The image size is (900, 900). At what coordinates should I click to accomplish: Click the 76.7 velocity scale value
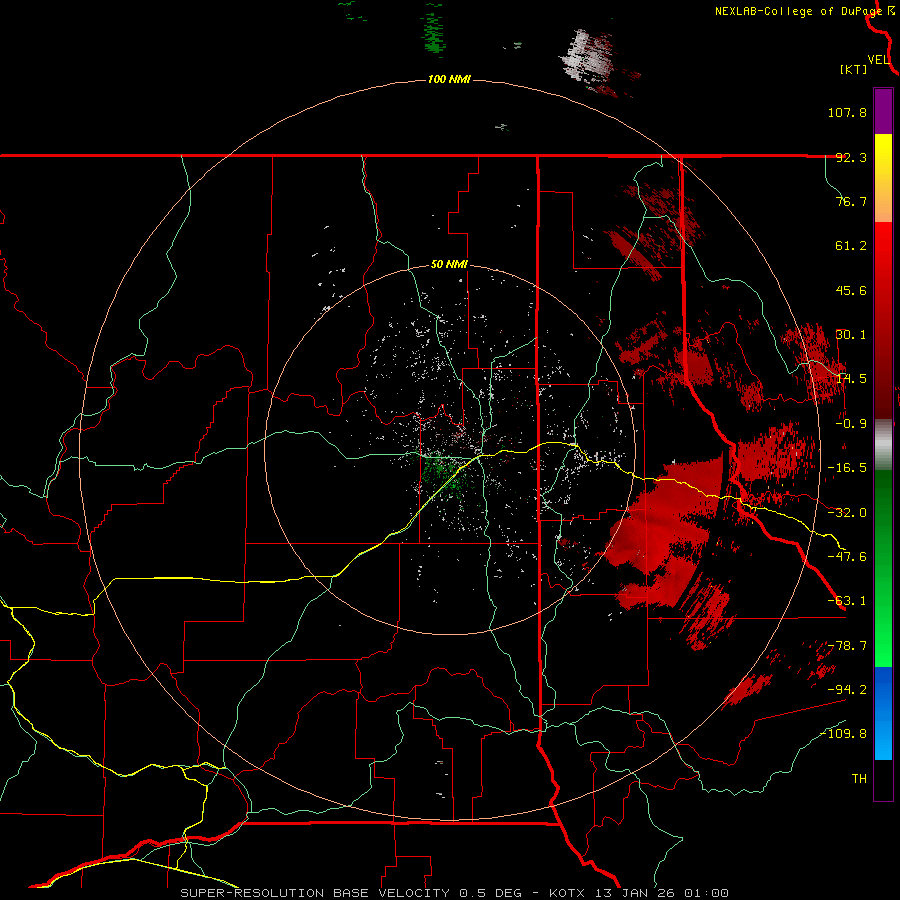(x=851, y=201)
